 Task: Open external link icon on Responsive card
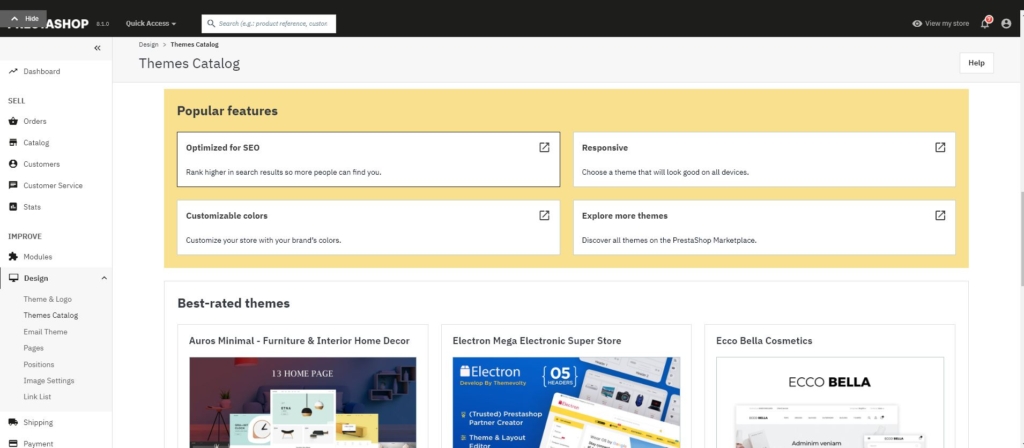coord(940,148)
